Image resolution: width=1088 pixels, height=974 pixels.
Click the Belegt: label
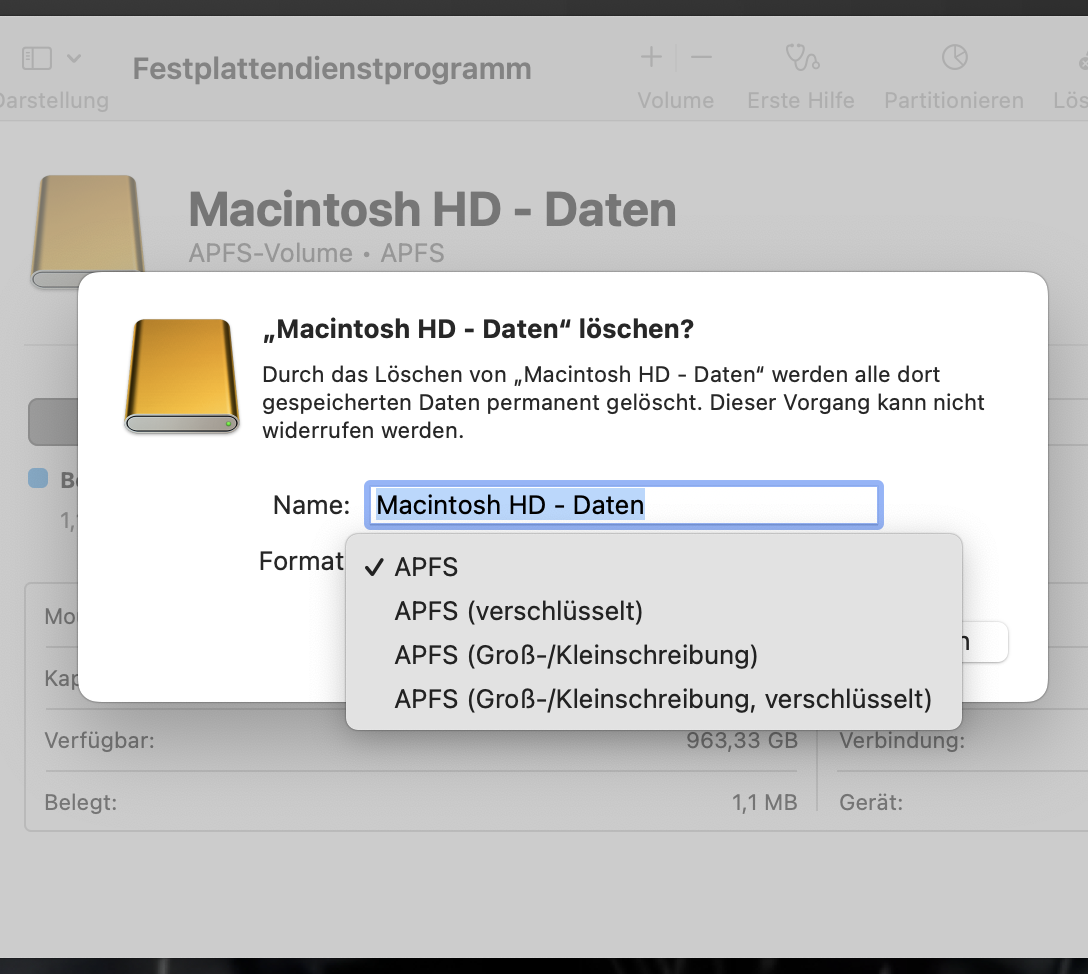[80, 803]
